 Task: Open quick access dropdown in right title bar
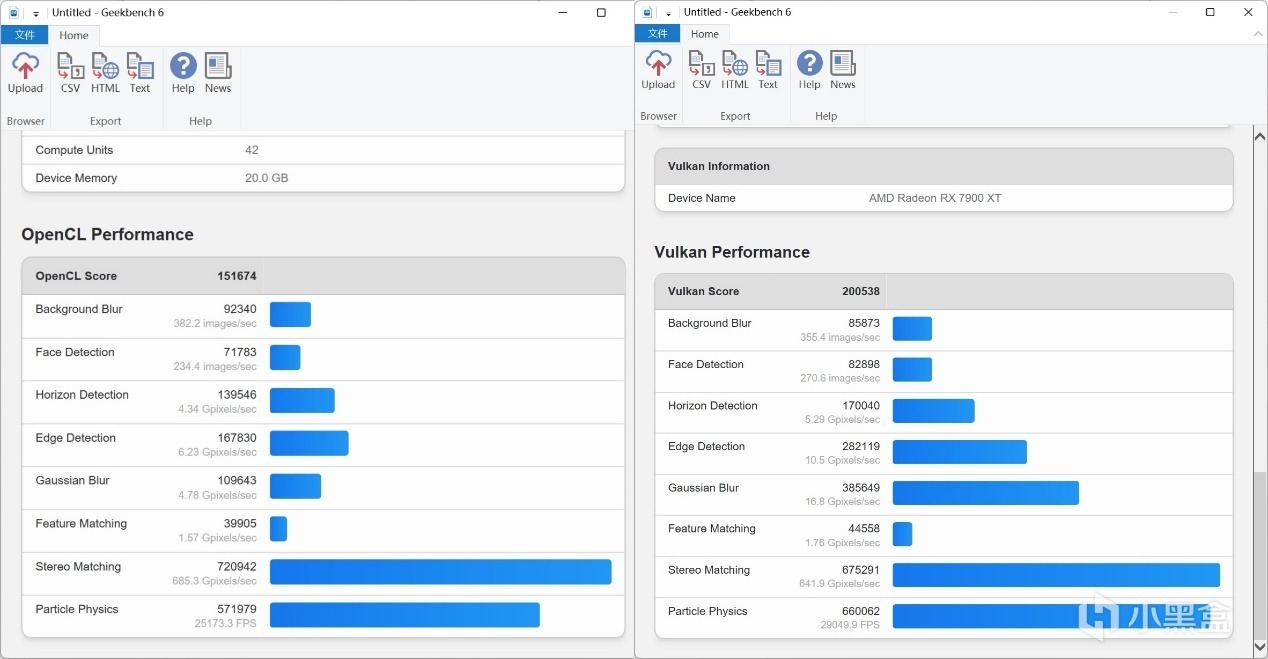[x=668, y=13]
